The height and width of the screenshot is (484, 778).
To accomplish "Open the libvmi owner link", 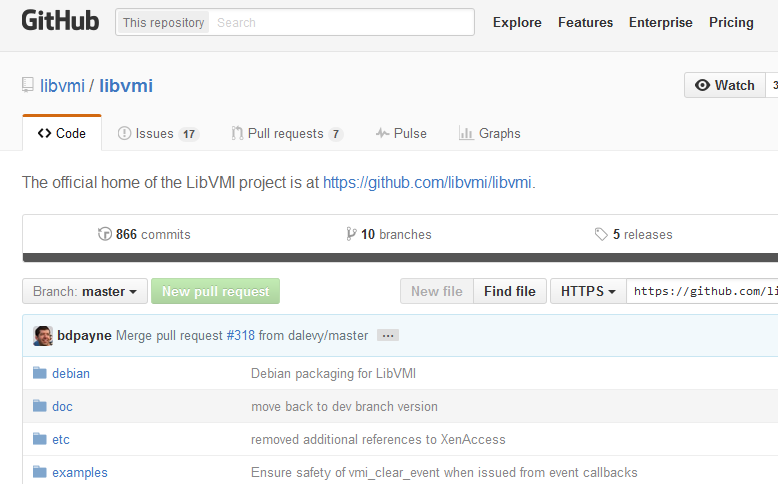I will (63, 85).
